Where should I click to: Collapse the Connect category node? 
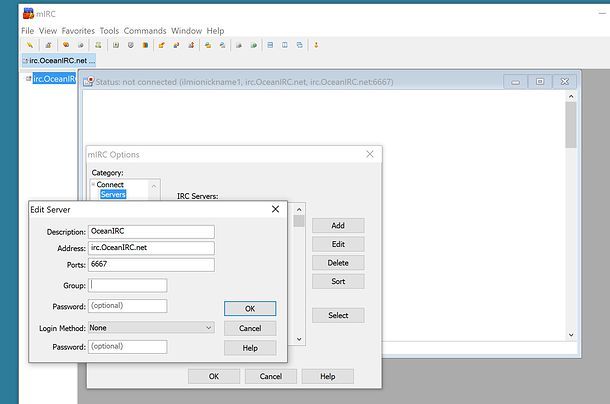coord(93,184)
